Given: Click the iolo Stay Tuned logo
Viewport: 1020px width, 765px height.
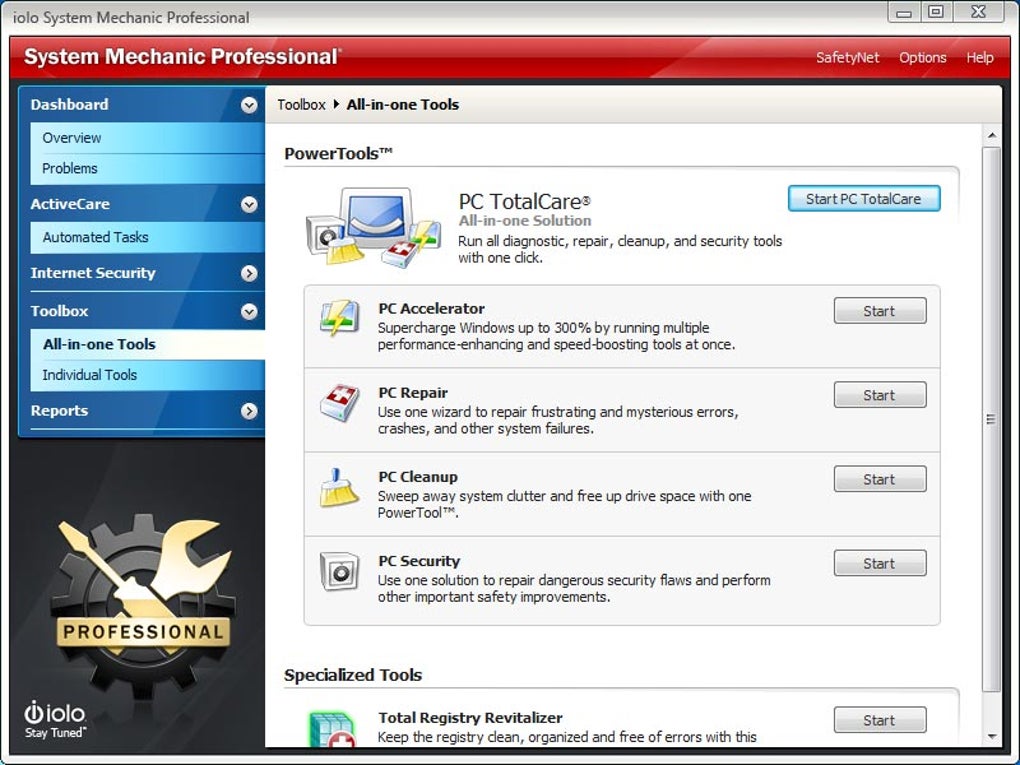Looking at the screenshot, I should click(x=55, y=720).
